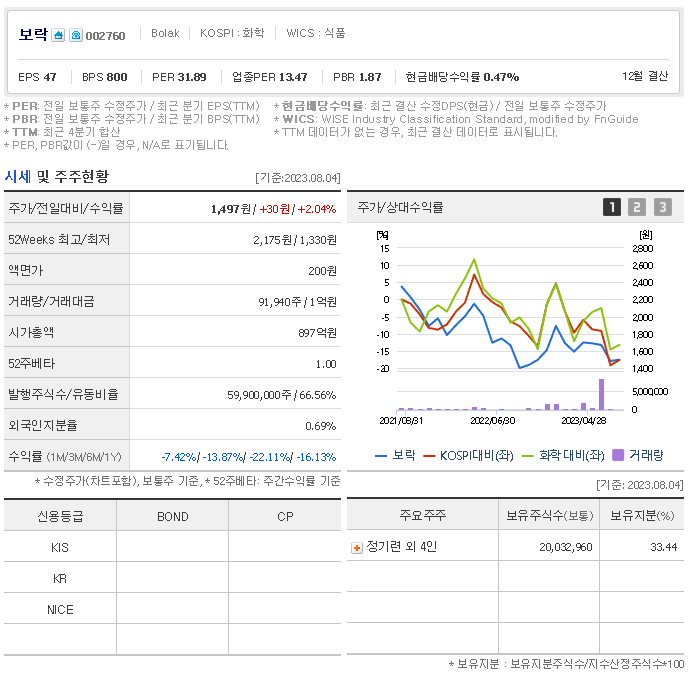690x676 pixels.
Task: Click the -16.13% one-year return
Action: coord(316,457)
